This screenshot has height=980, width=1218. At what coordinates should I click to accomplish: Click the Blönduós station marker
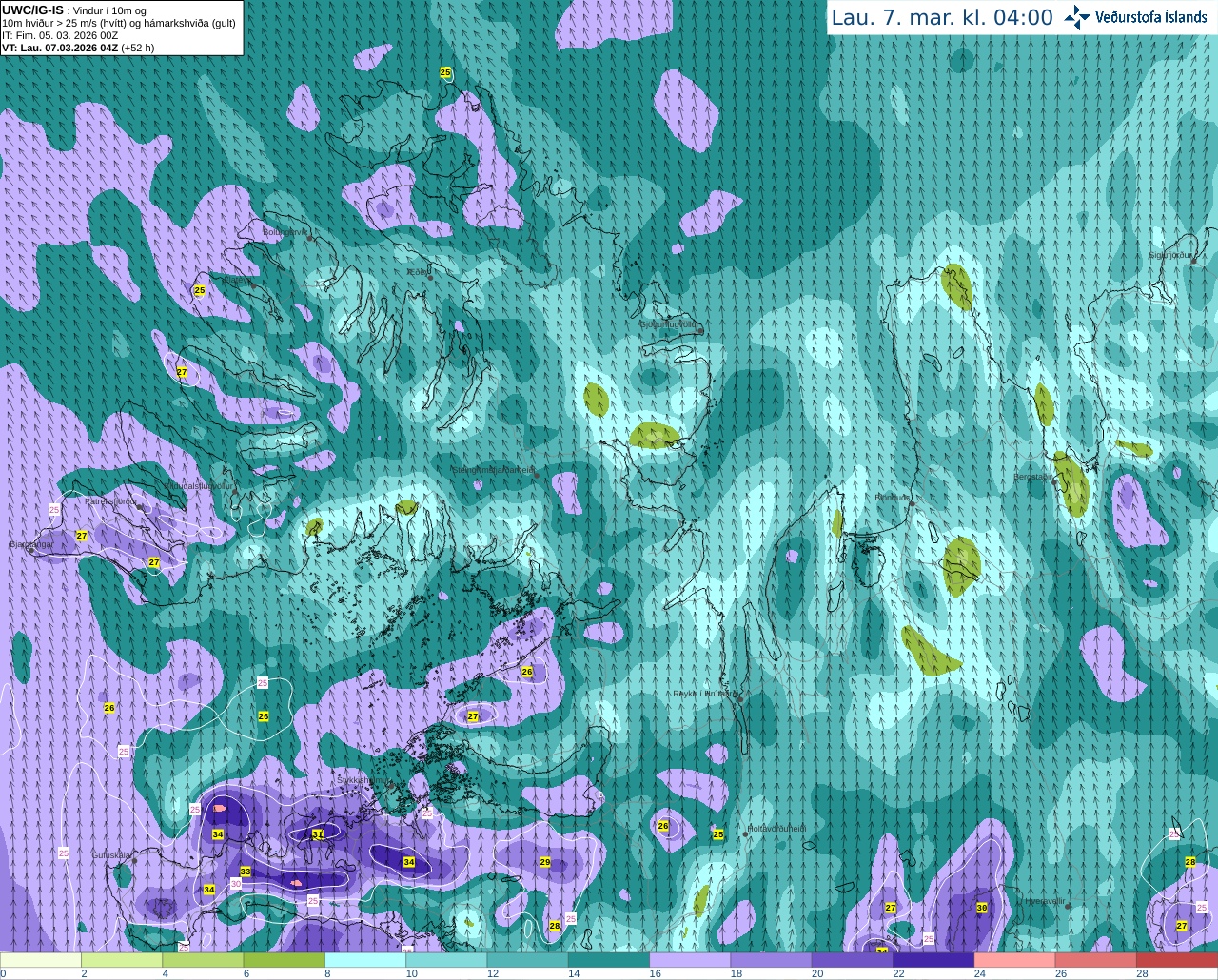pos(912,503)
